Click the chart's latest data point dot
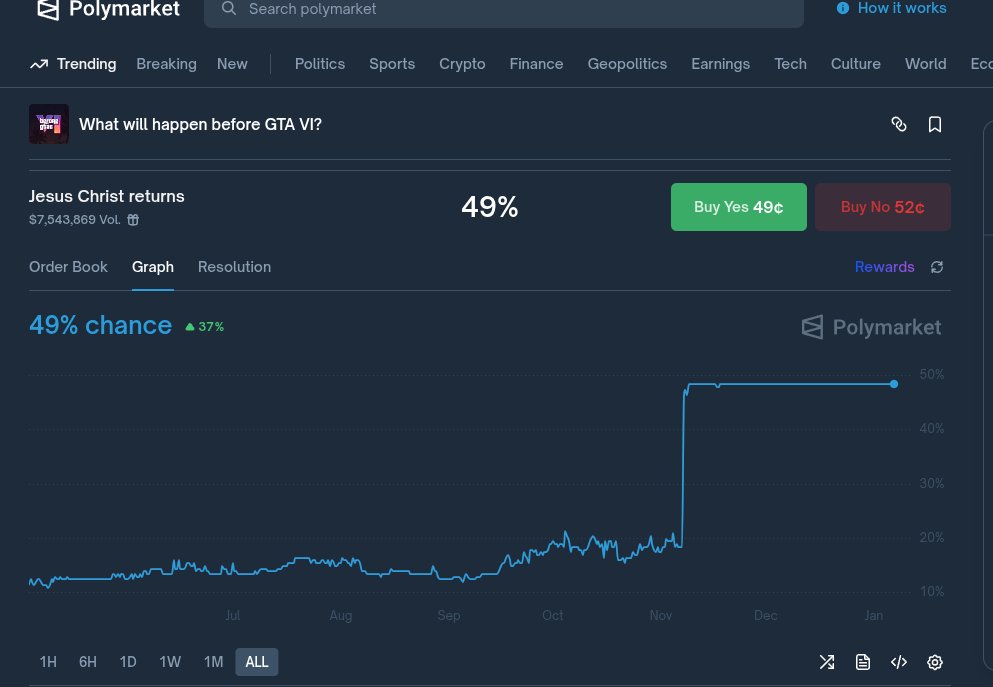 894,384
